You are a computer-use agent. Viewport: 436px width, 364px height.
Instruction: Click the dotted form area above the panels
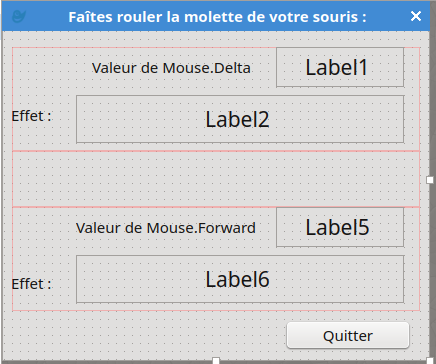(216, 39)
